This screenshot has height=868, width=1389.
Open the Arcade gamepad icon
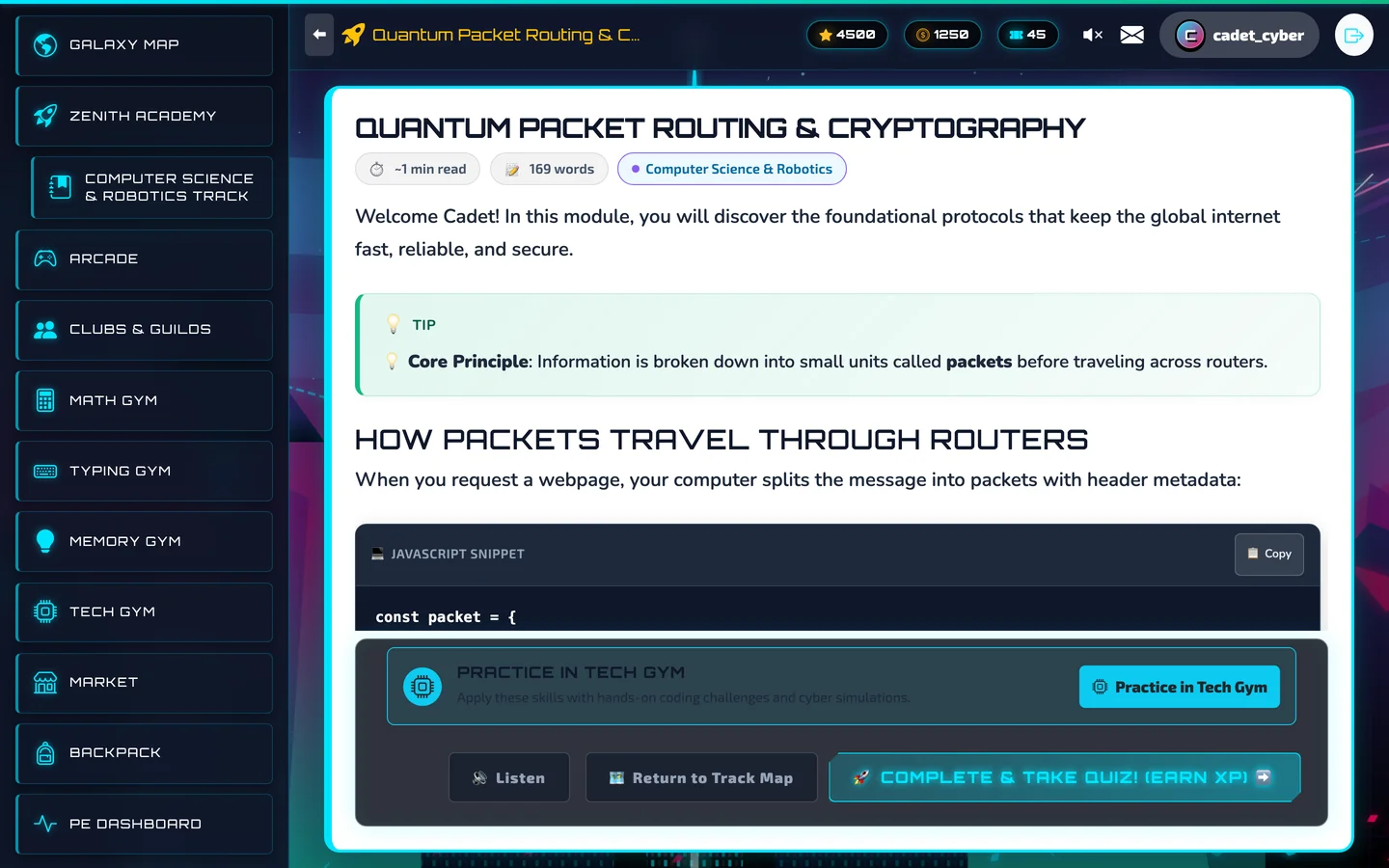click(x=45, y=258)
